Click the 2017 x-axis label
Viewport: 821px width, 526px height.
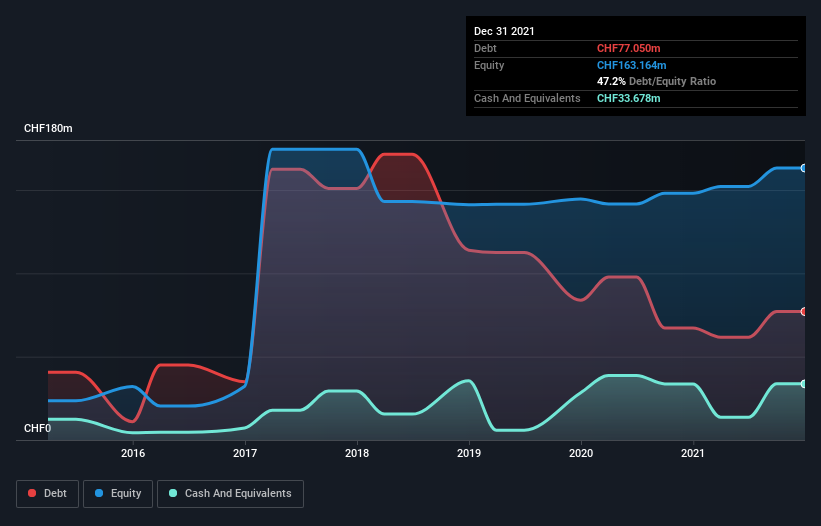(x=245, y=453)
